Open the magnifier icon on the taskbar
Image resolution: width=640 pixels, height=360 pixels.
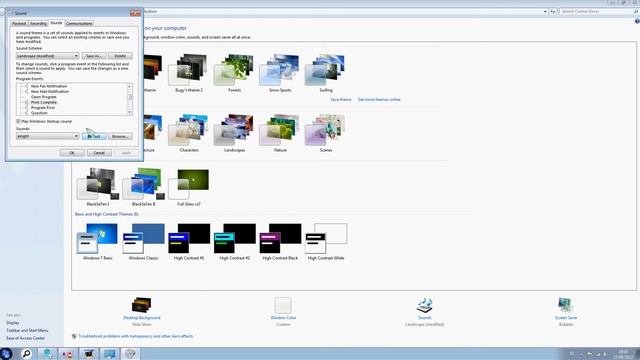coord(27,354)
